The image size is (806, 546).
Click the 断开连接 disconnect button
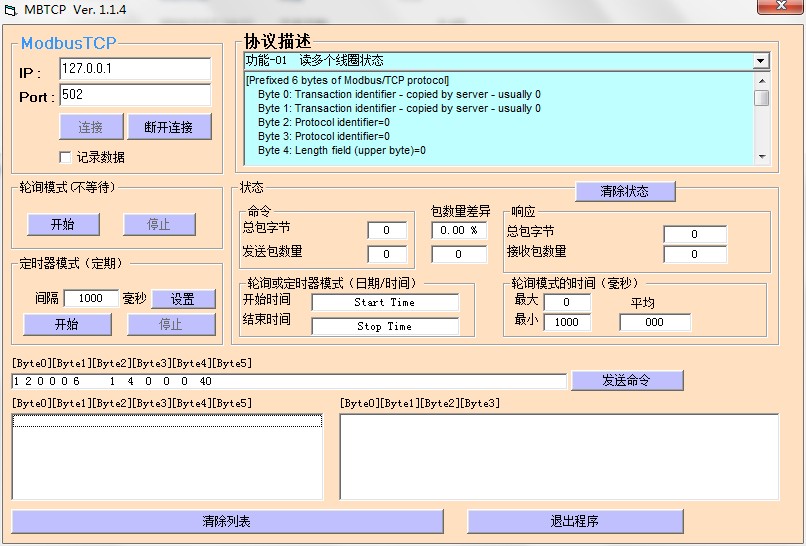(169, 127)
